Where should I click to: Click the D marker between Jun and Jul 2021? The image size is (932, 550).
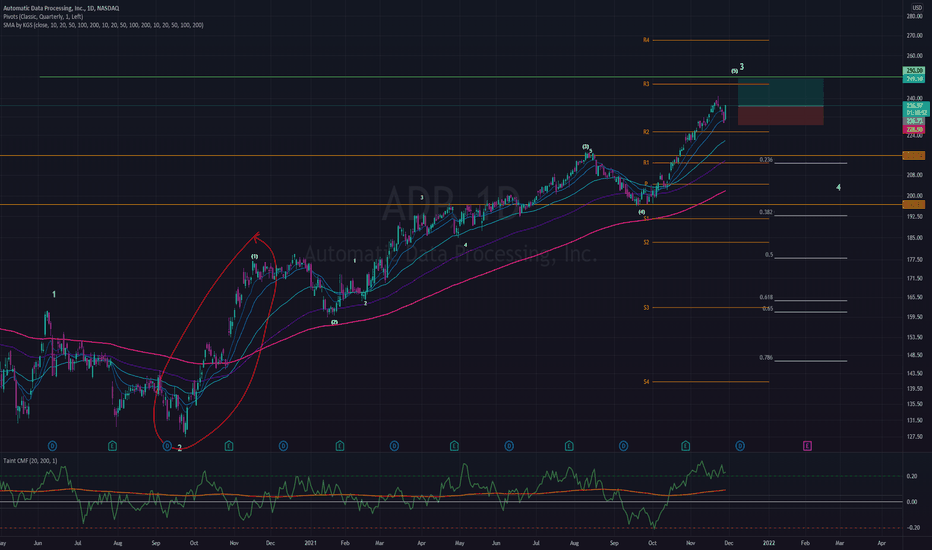(509, 445)
